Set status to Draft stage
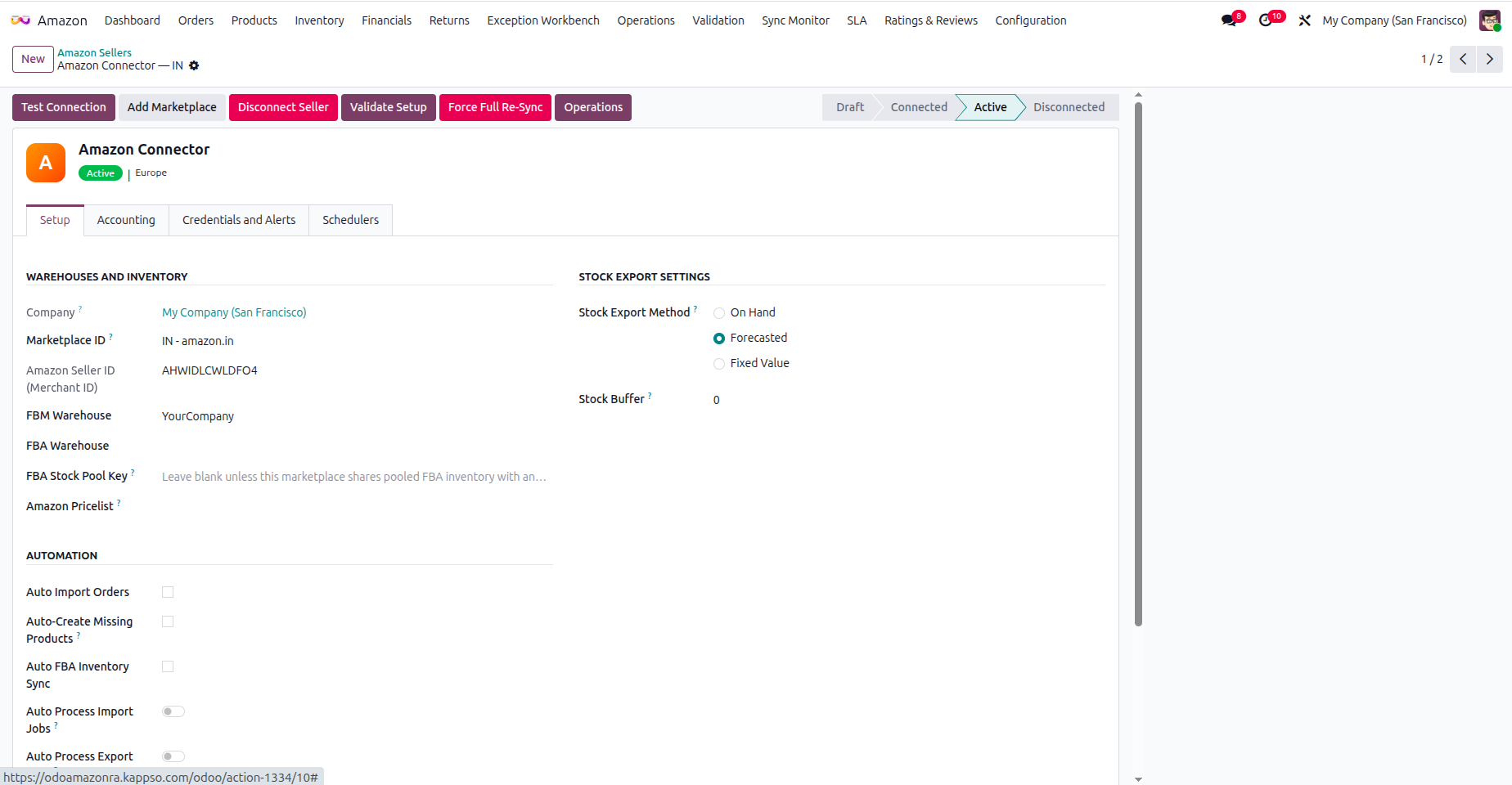Image resolution: width=1512 pixels, height=785 pixels. click(850, 107)
